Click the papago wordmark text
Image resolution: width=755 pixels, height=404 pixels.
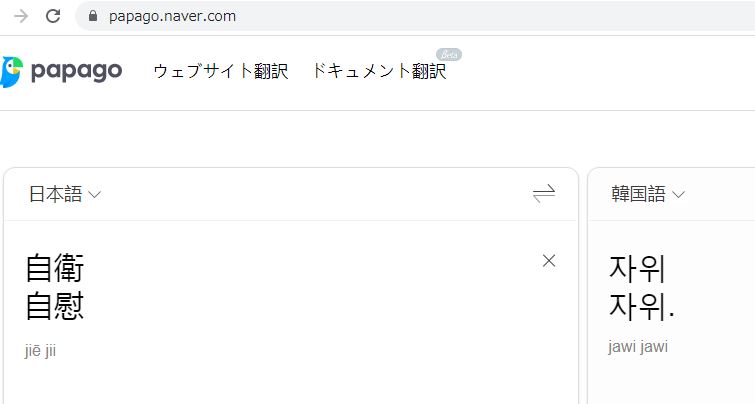(77, 72)
